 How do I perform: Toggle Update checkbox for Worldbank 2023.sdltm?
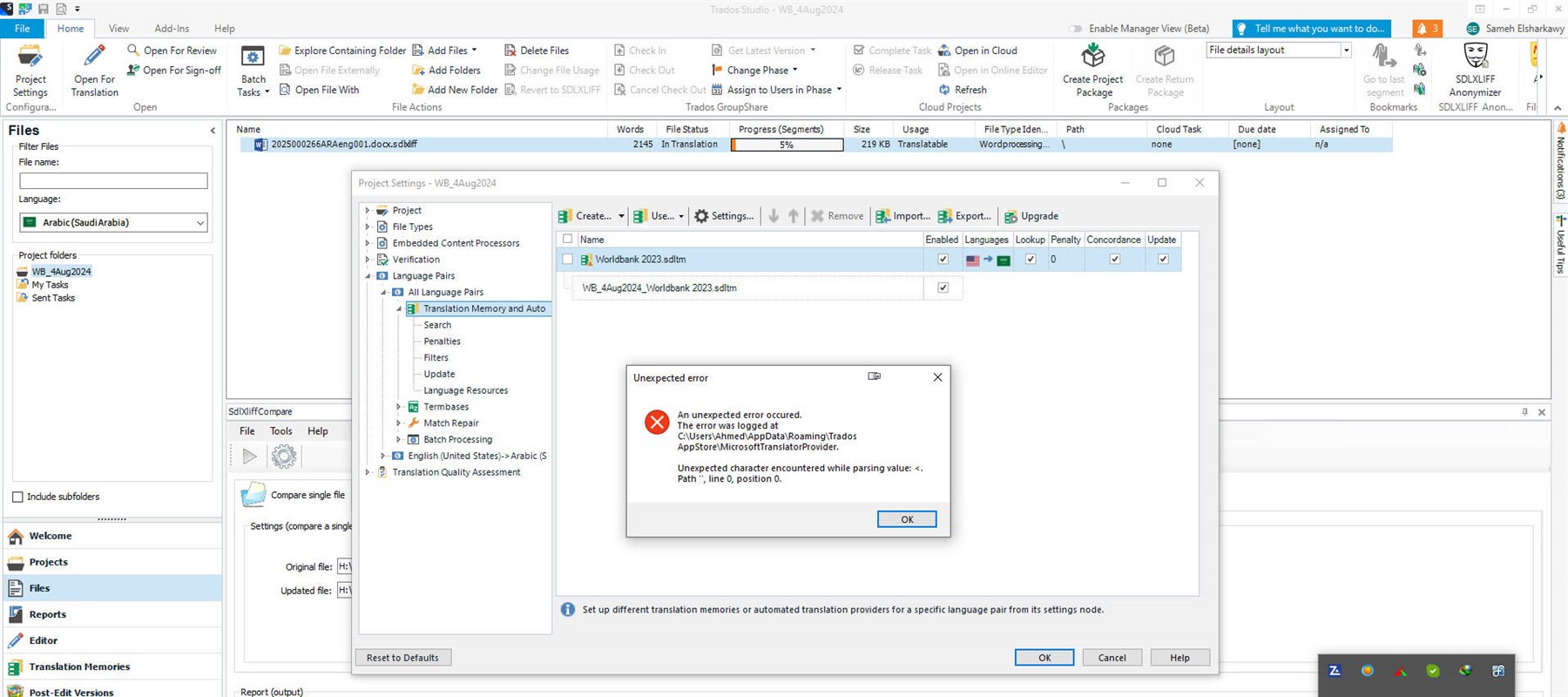pos(1163,260)
